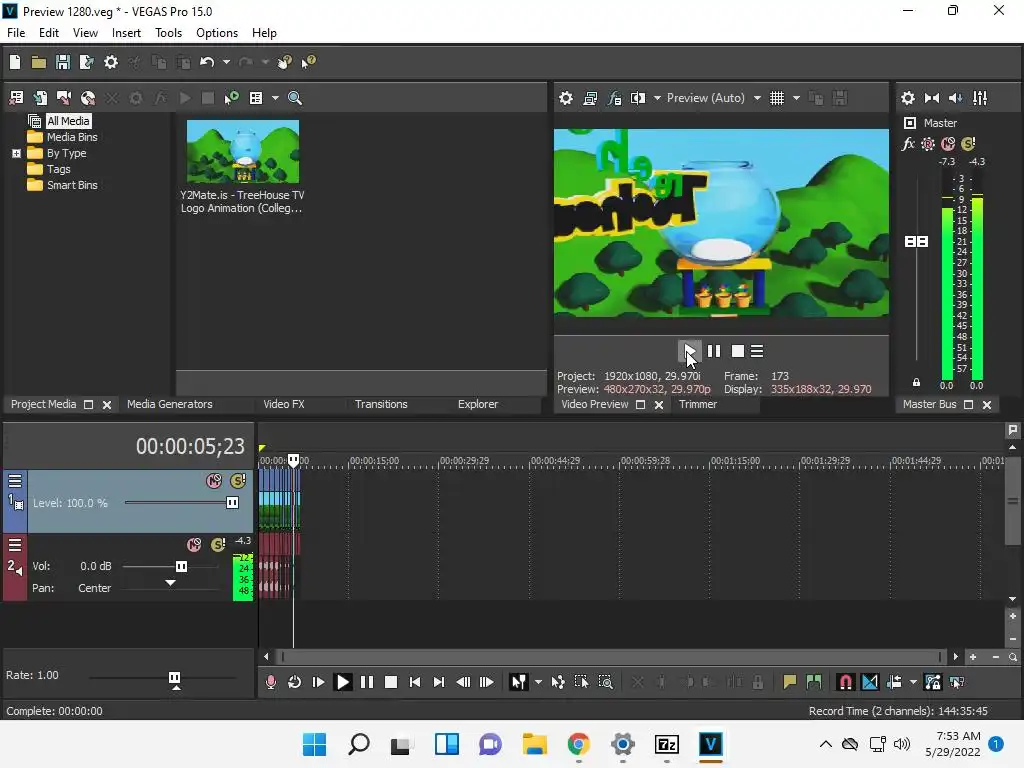This screenshot has width=1024, height=768.
Task: Open Master FX in the Master Bus
Action: 908,144
